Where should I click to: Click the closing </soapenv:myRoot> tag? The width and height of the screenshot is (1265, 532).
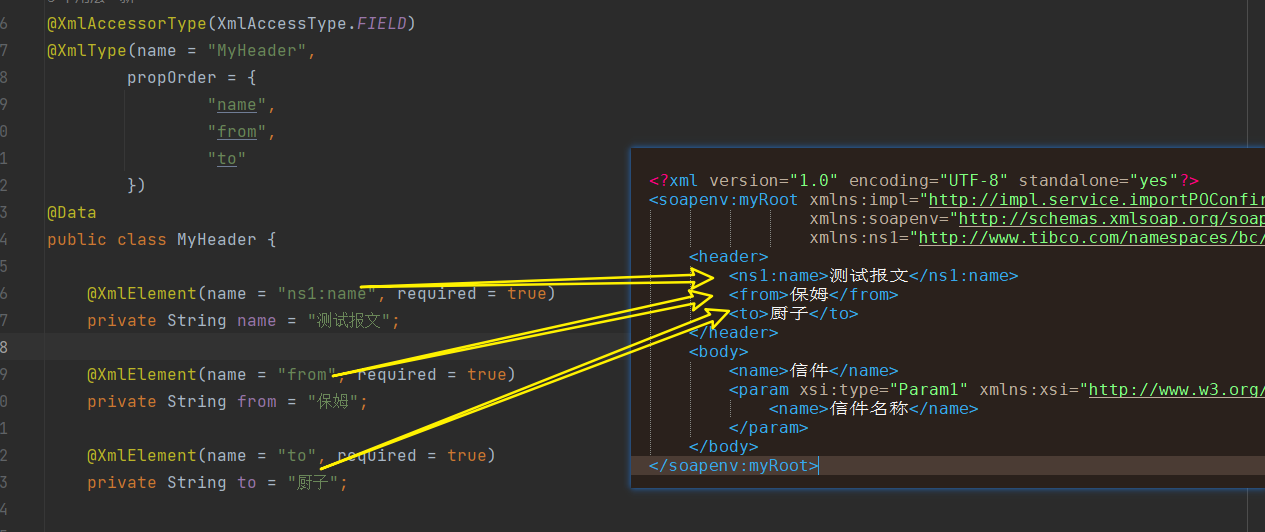coord(733,466)
